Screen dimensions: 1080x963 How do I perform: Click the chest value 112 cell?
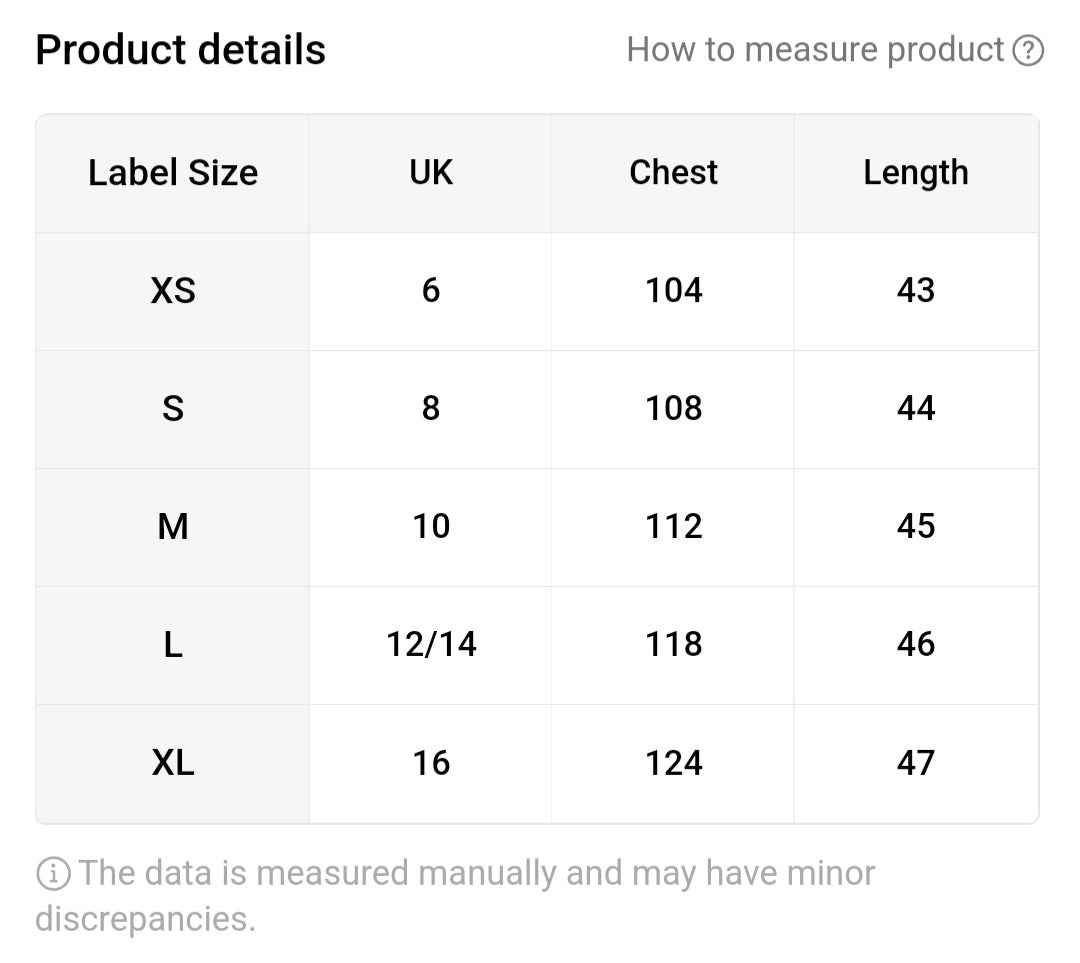673,528
